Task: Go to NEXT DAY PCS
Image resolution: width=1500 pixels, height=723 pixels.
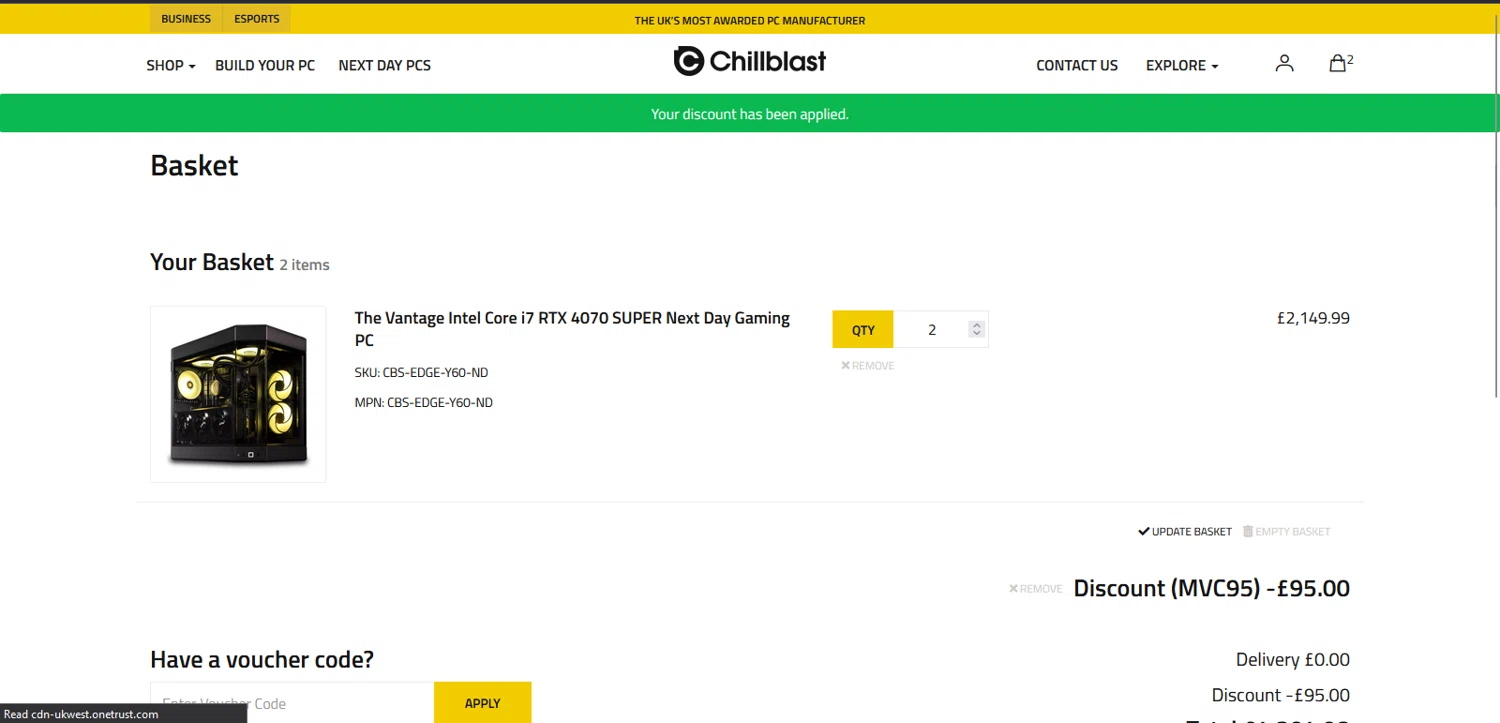Action: (x=385, y=65)
